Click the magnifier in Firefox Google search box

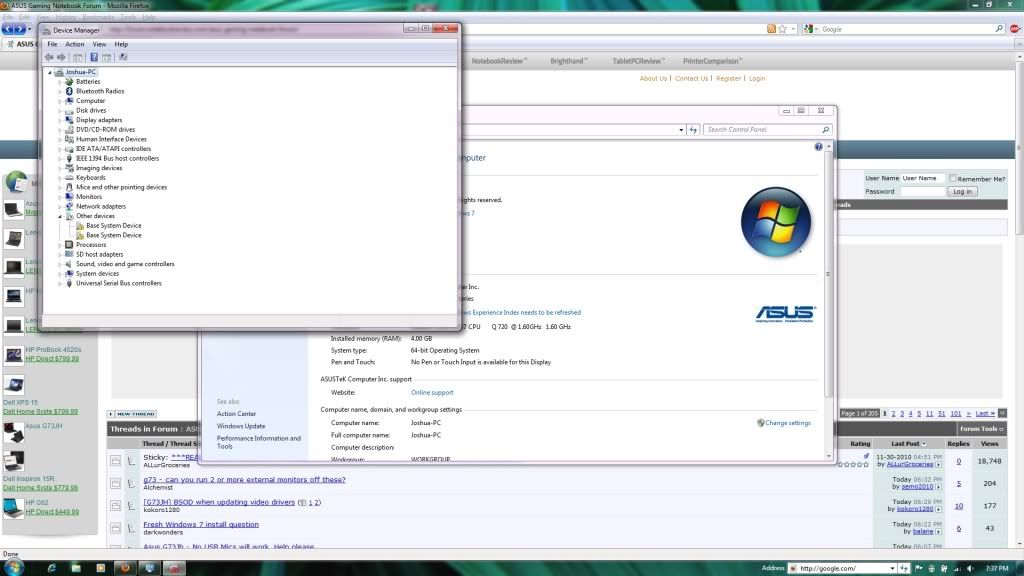click(x=999, y=29)
